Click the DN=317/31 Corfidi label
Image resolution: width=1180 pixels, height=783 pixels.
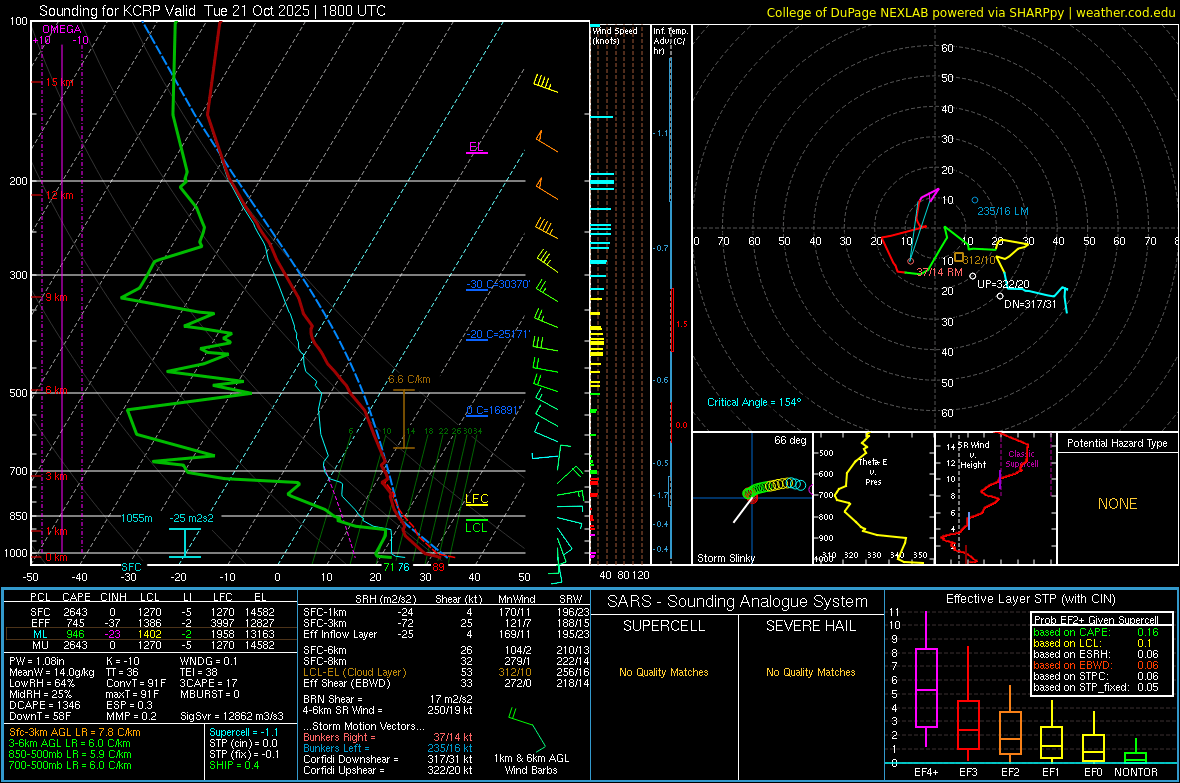click(x=1030, y=304)
